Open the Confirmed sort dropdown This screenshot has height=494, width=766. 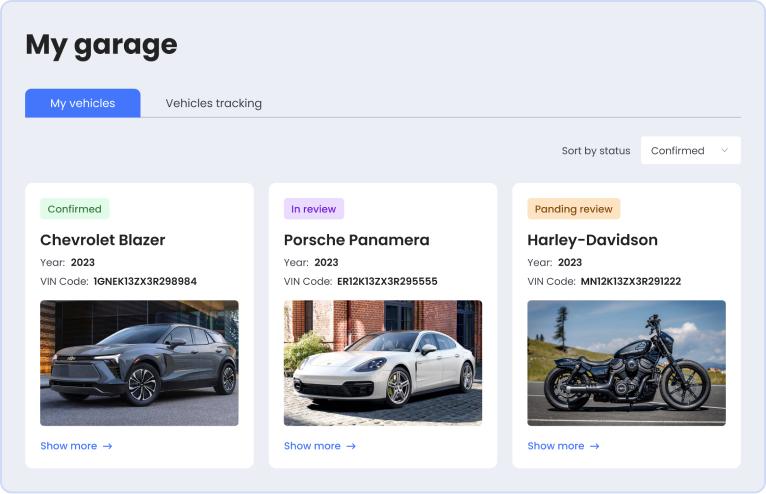690,151
